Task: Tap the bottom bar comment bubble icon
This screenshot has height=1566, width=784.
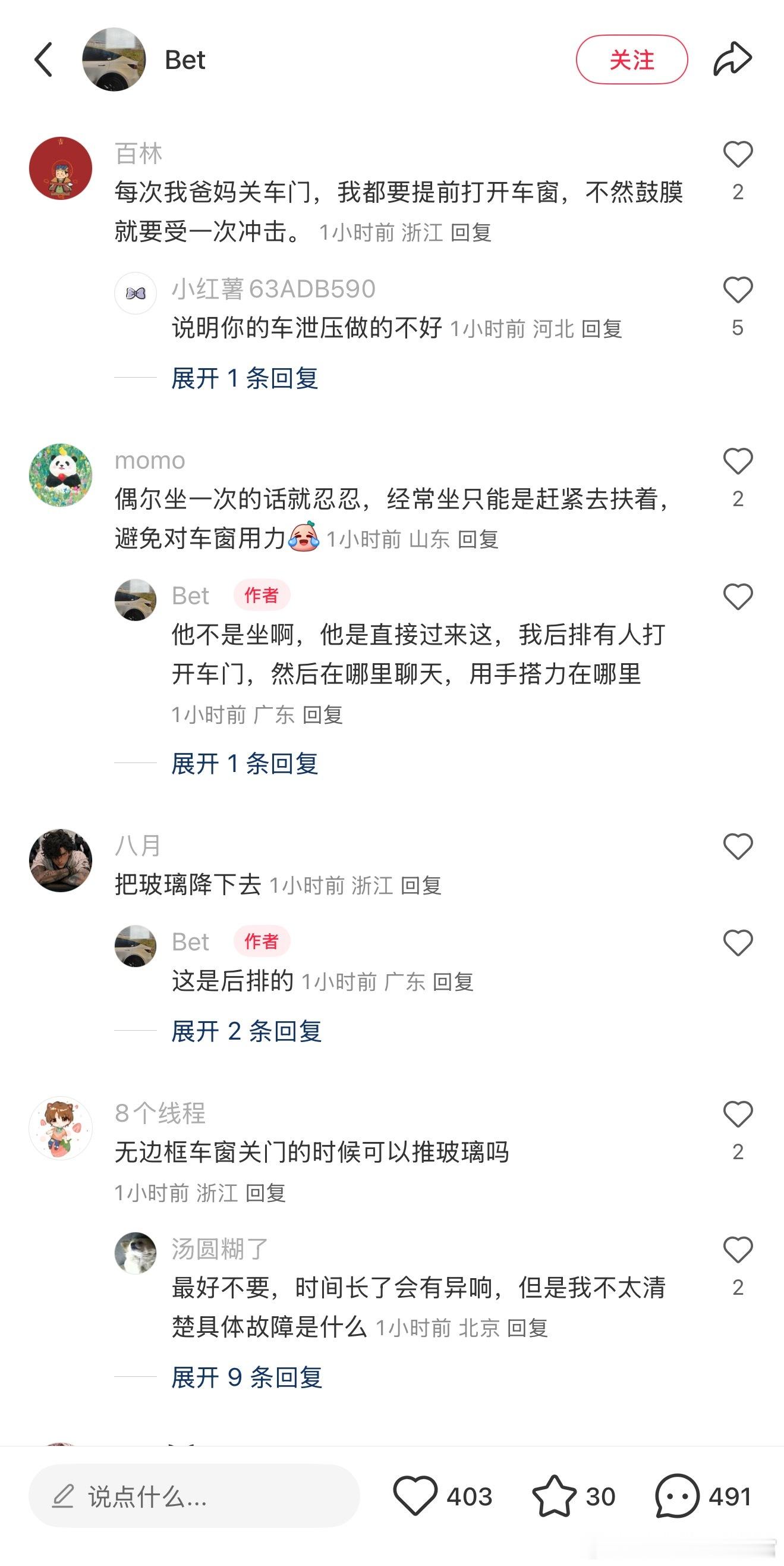Action: pos(677,1495)
